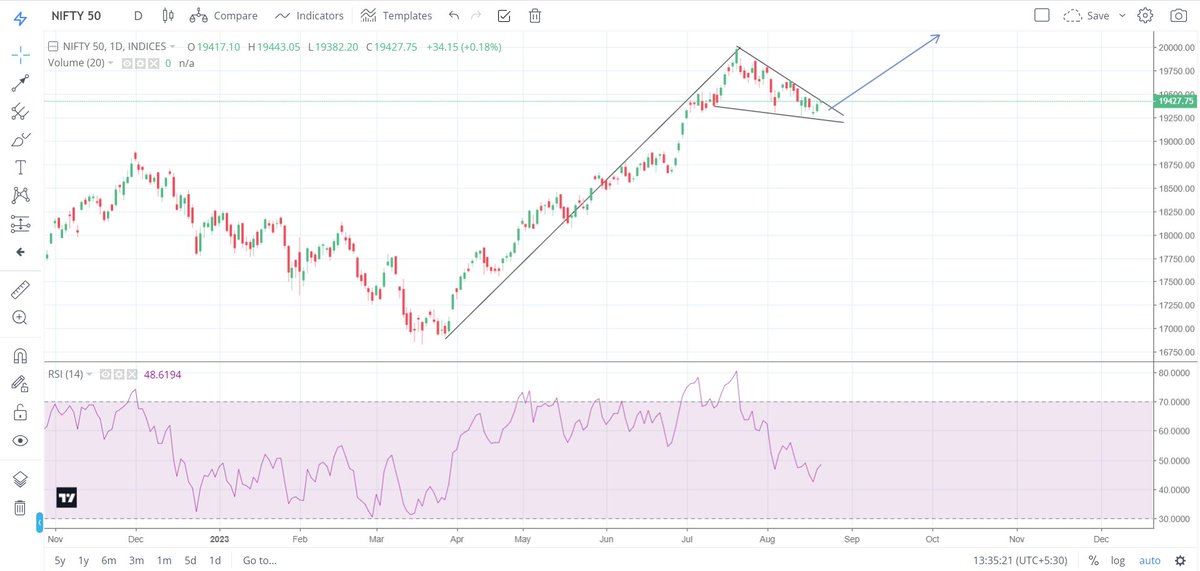Image resolution: width=1200 pixels, height=571 pixels.
Task: Open RSI (14) indicator dropdown
Action: tap(91, 374)
